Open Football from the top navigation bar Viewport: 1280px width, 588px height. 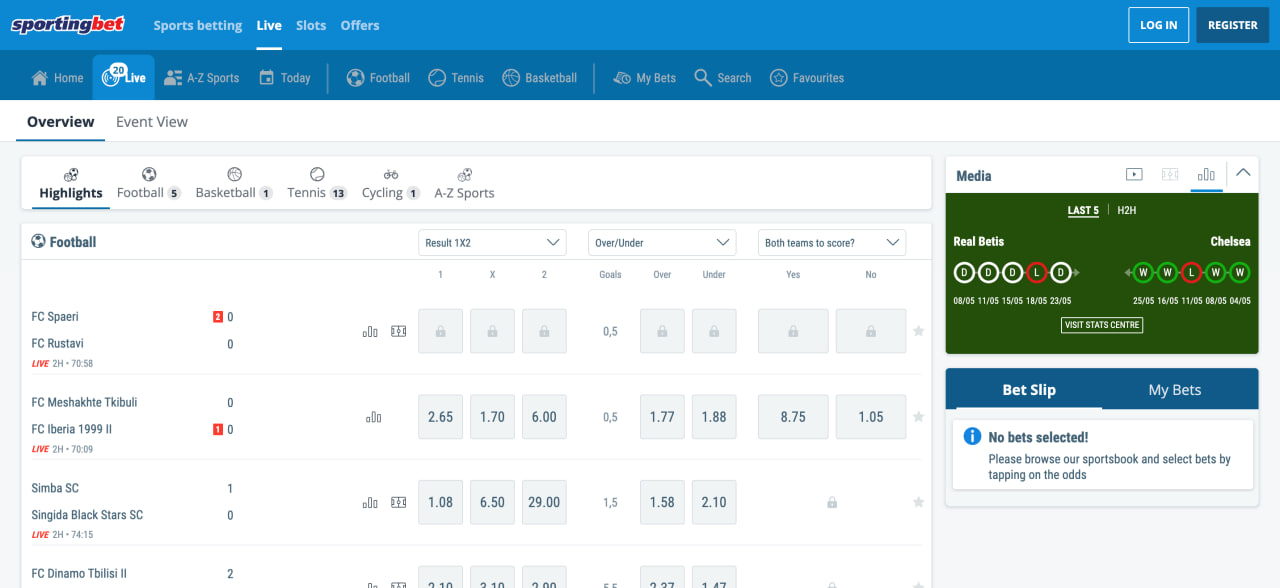[378, 78]
